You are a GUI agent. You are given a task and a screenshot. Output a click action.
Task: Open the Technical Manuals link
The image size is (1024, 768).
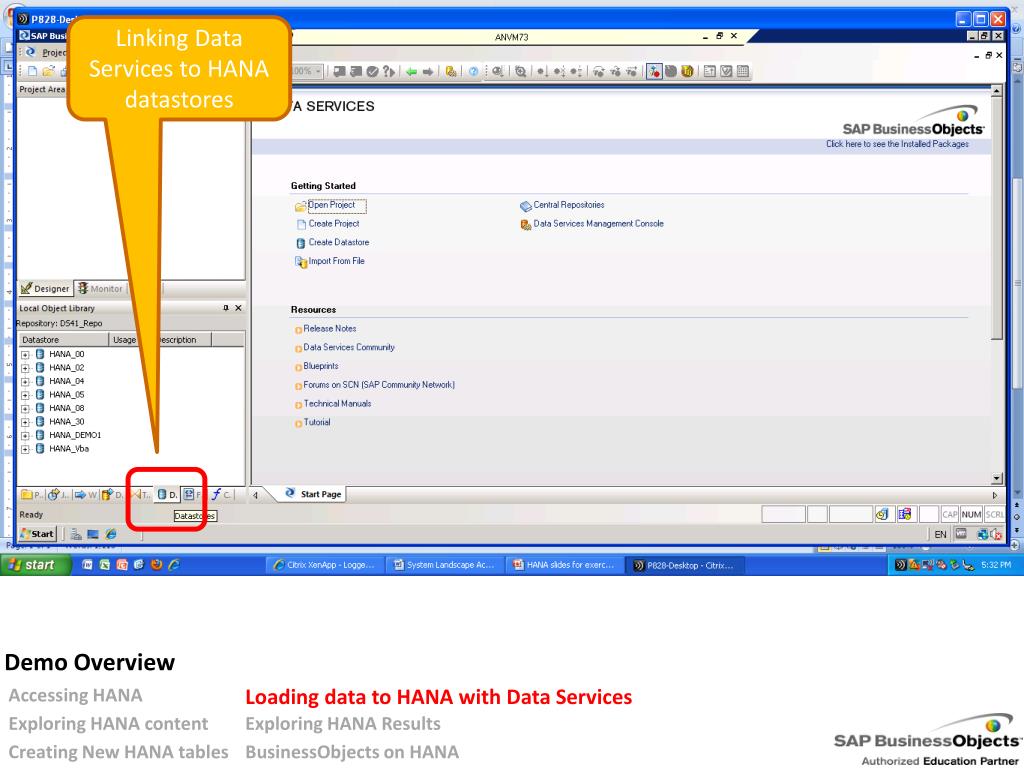point(337,404)
